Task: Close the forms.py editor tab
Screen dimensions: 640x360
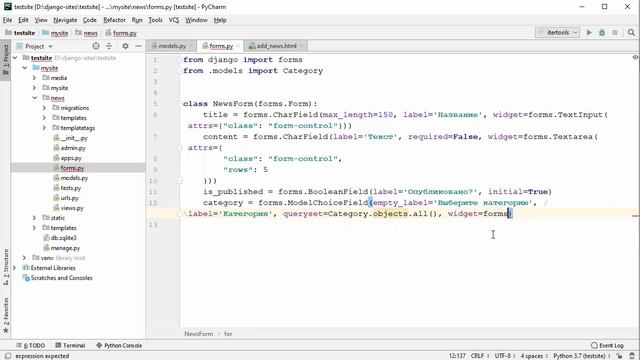Action: tap(238, 46)
